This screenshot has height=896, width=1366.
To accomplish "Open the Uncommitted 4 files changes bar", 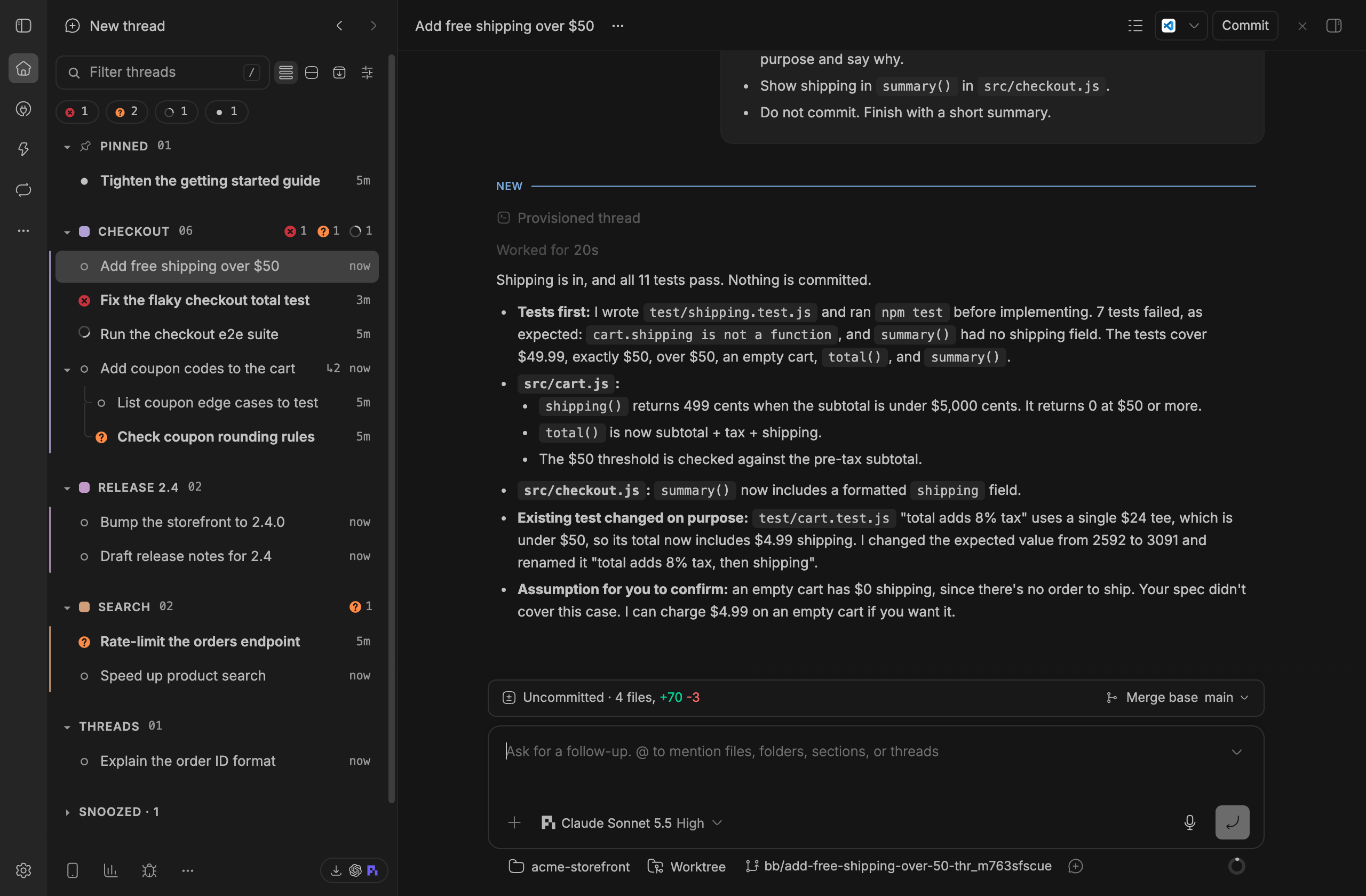I will (x=875, y=698).
